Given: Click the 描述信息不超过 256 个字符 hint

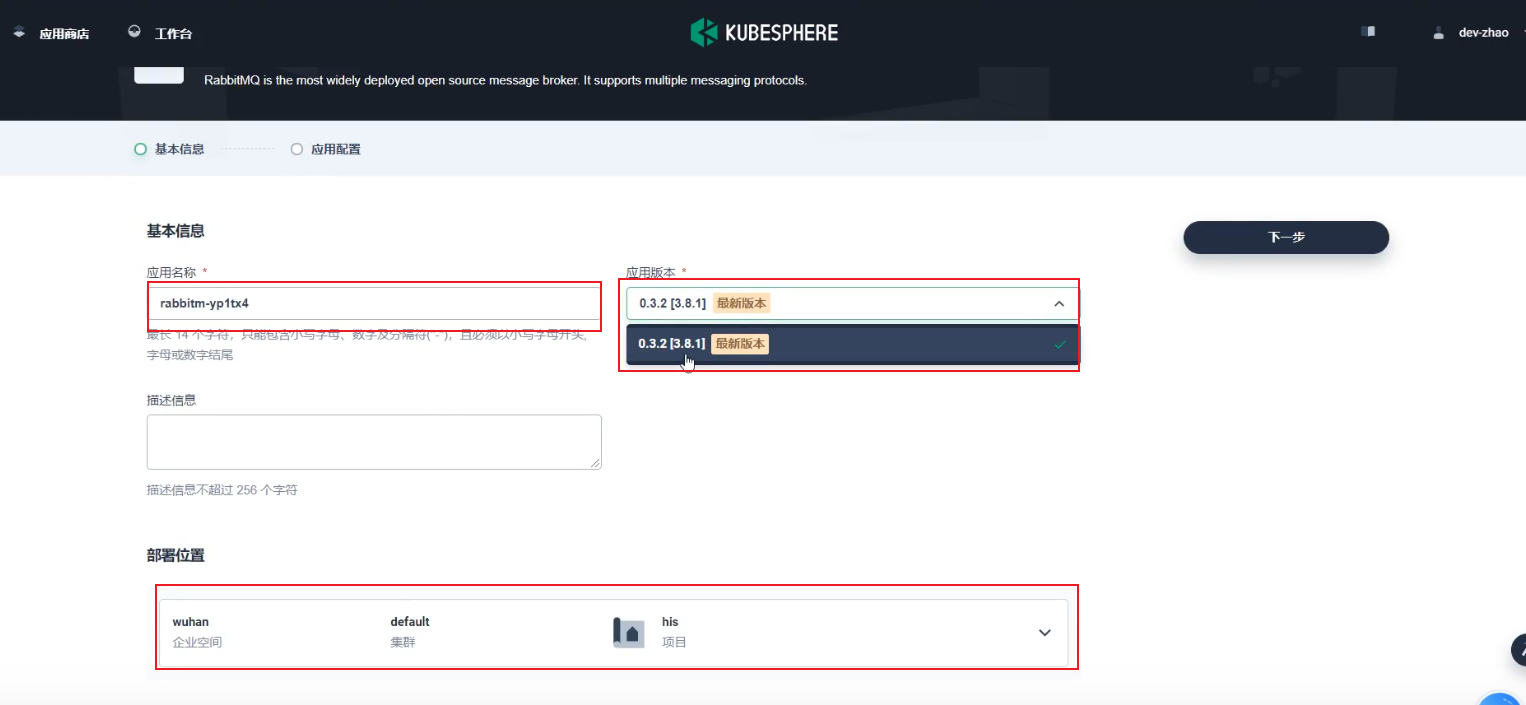Looking at the screenshot, I should 222,490.
